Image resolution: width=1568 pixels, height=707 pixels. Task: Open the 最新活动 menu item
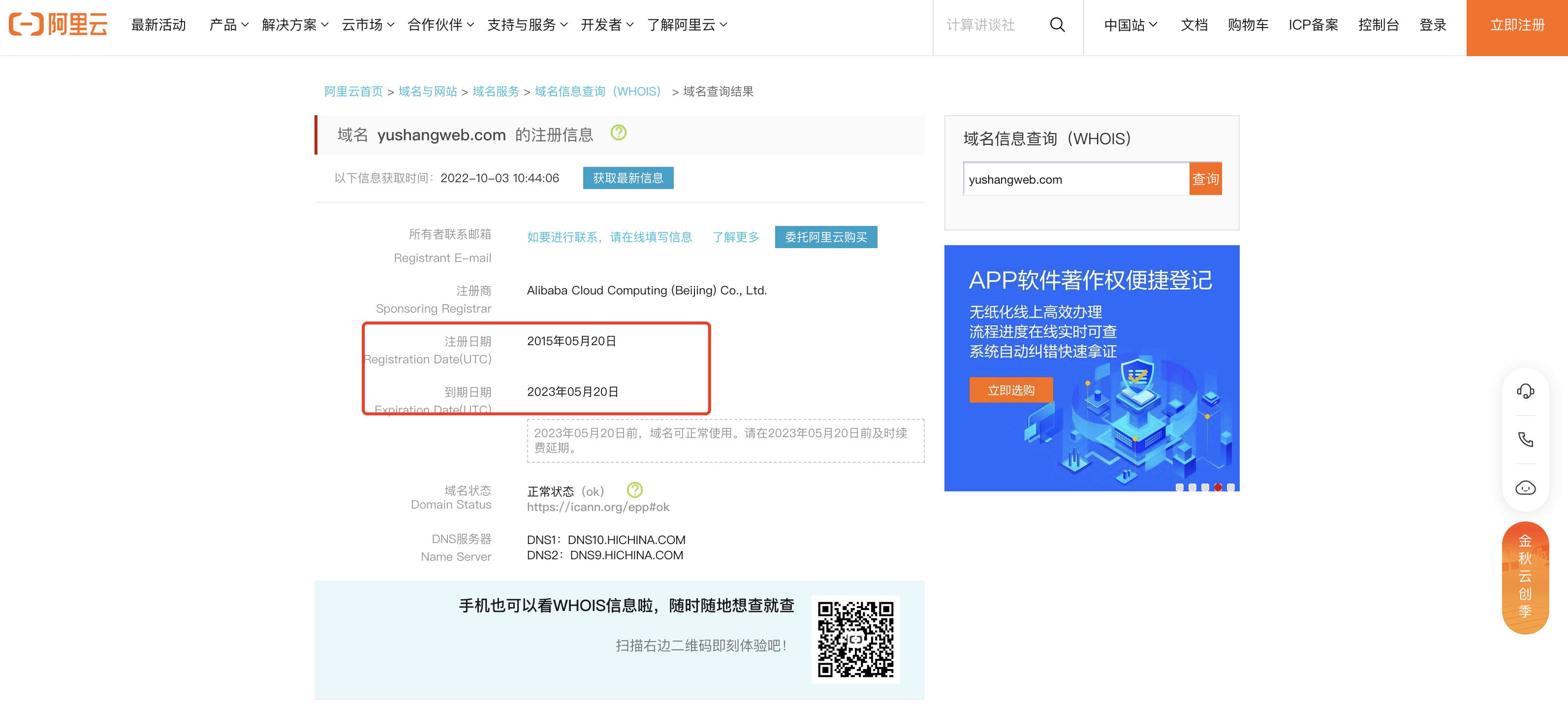pyautogui.click(x=158, y=25)
